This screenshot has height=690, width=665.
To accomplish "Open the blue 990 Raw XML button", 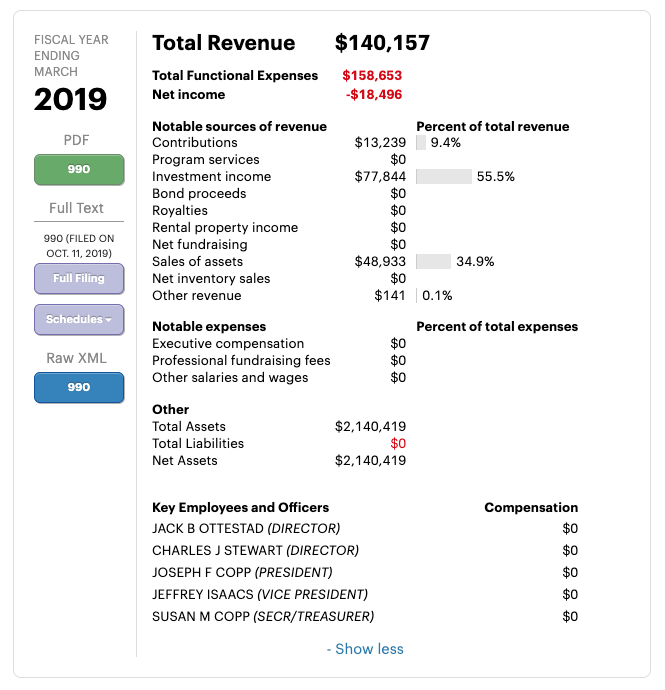I will (79, 387).
